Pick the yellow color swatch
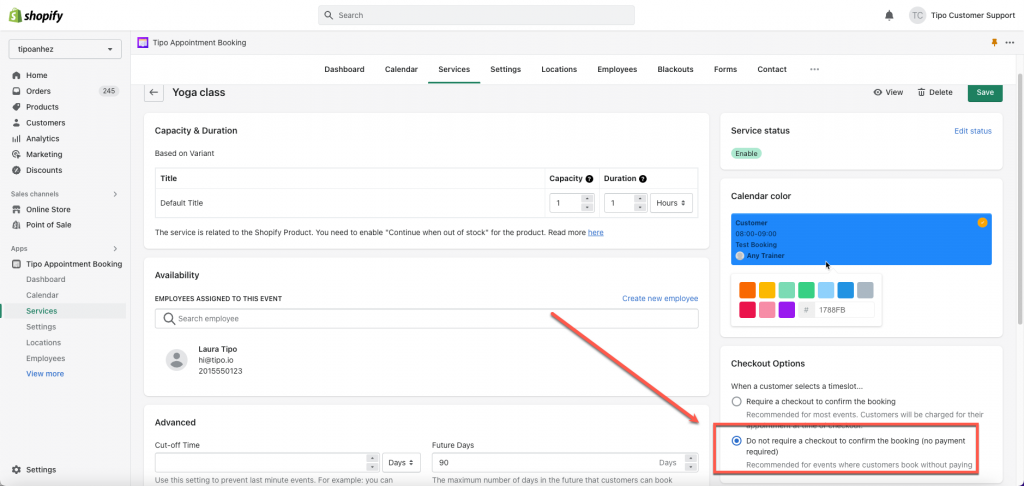The width and height of the screenshot is (1024, 486). [x=767, y=290]
